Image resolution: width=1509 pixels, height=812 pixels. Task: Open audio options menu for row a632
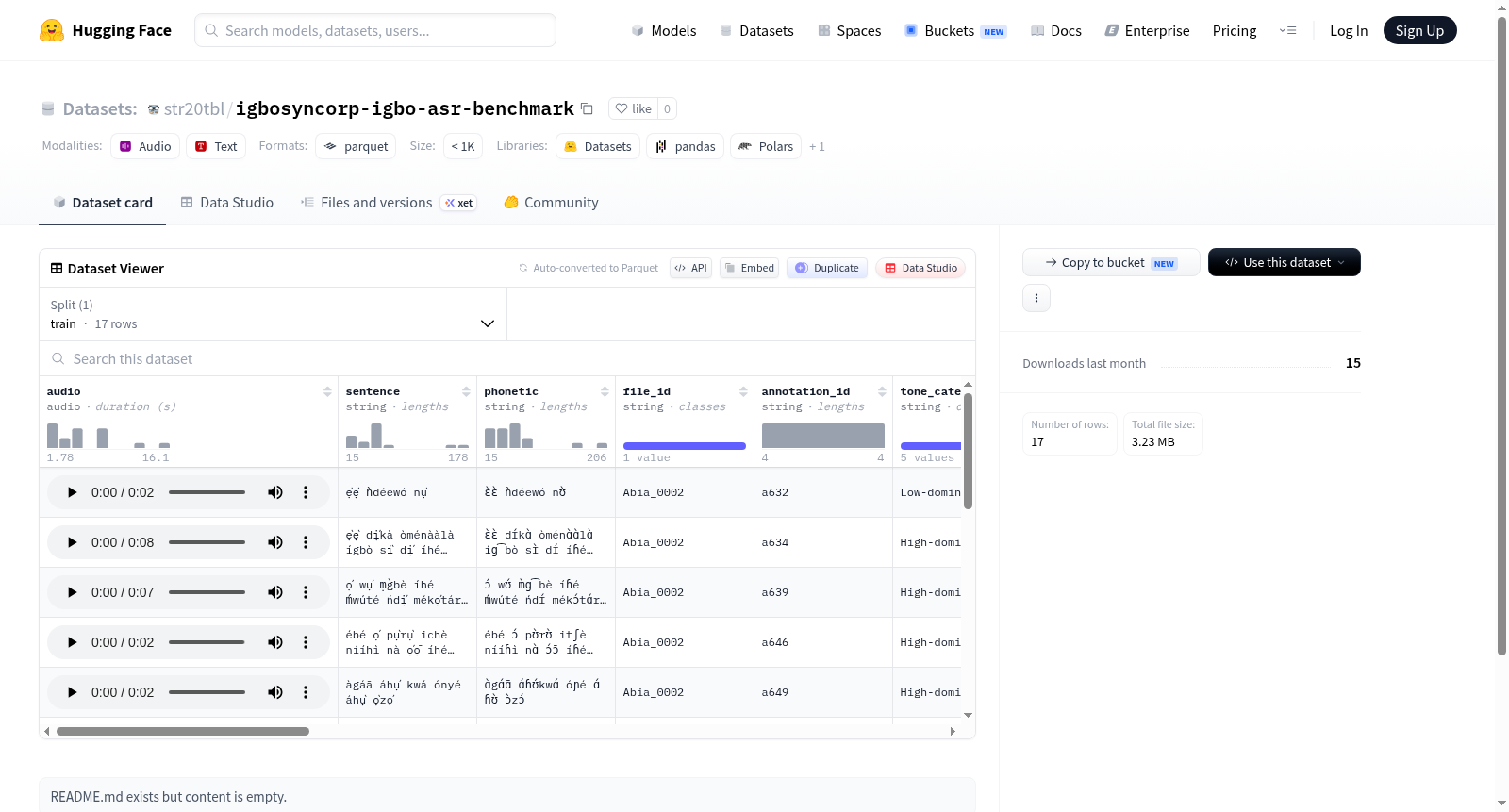pyautogui.click(x=306, y=492)
